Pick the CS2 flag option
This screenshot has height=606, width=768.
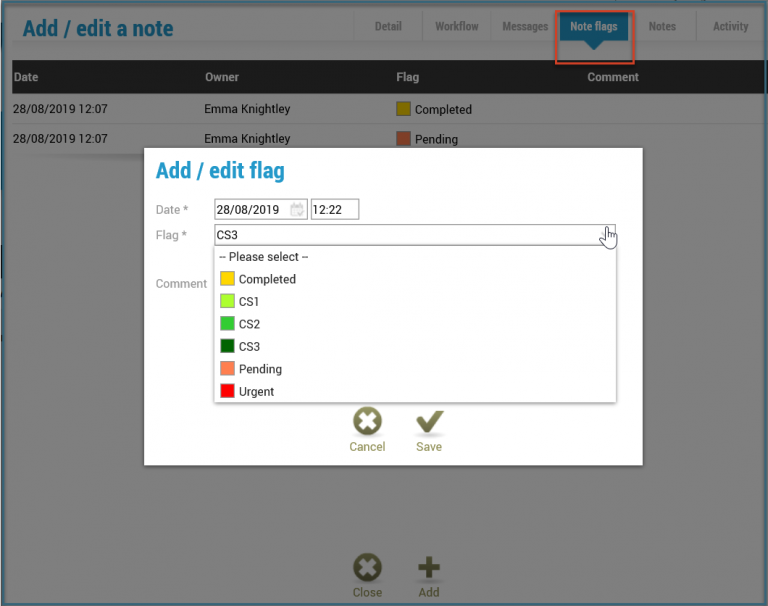pyautogui.click(x=248, y=324)
